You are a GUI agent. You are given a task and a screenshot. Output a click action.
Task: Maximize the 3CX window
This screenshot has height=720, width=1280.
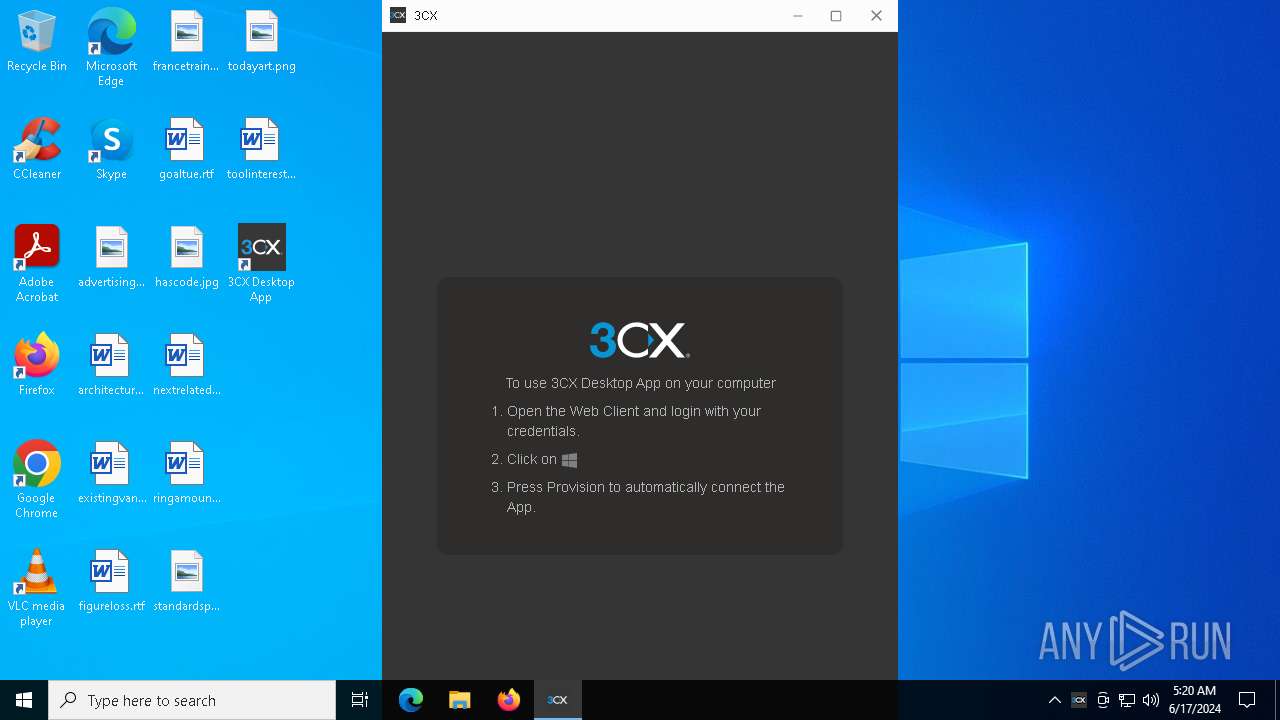pos(836,15)
